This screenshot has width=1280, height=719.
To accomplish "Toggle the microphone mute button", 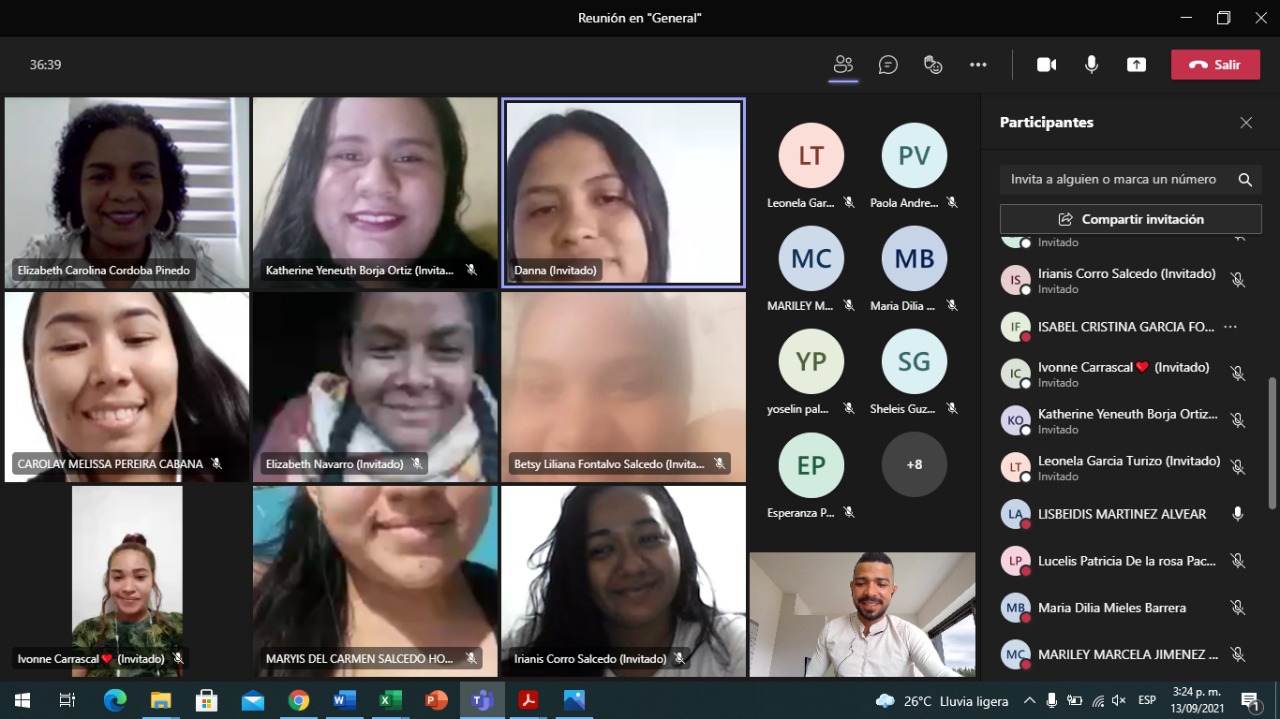I will point(1091,65).
